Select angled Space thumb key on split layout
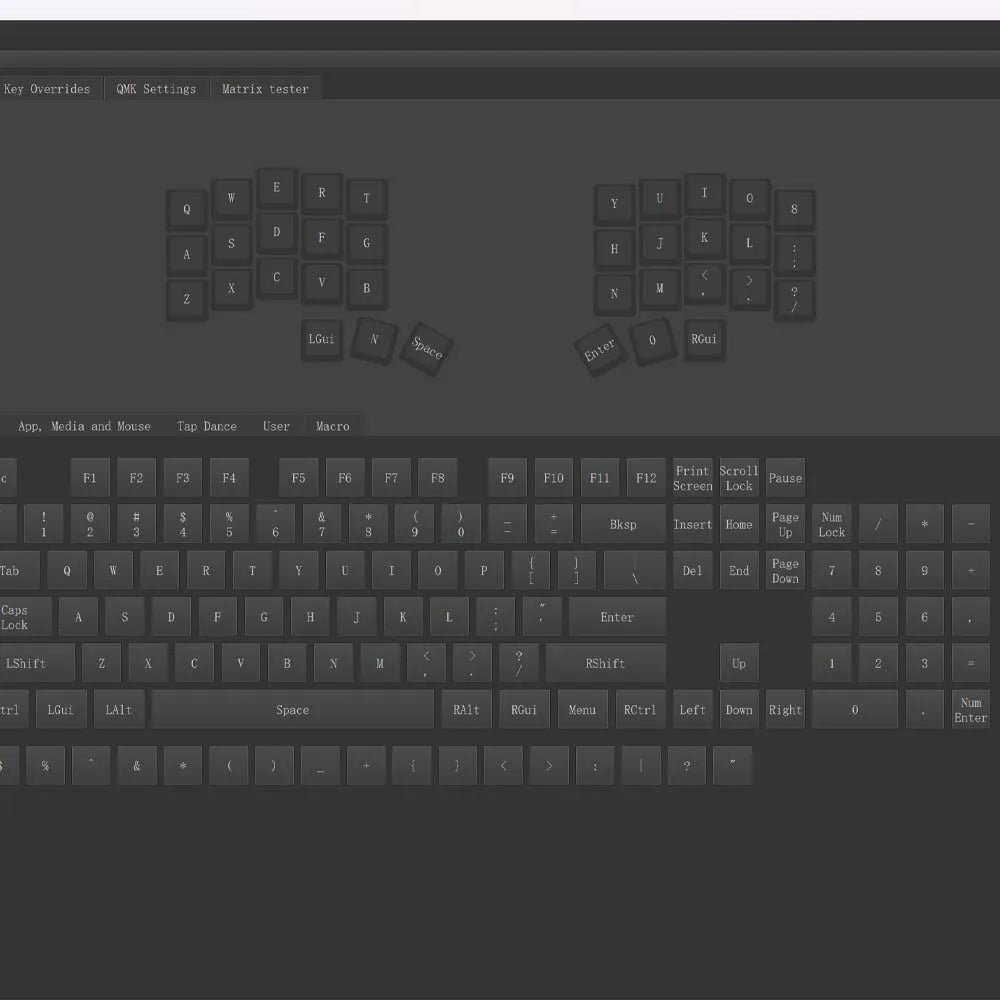Viewport: 1000px width, 1000px height. point(427,348)
